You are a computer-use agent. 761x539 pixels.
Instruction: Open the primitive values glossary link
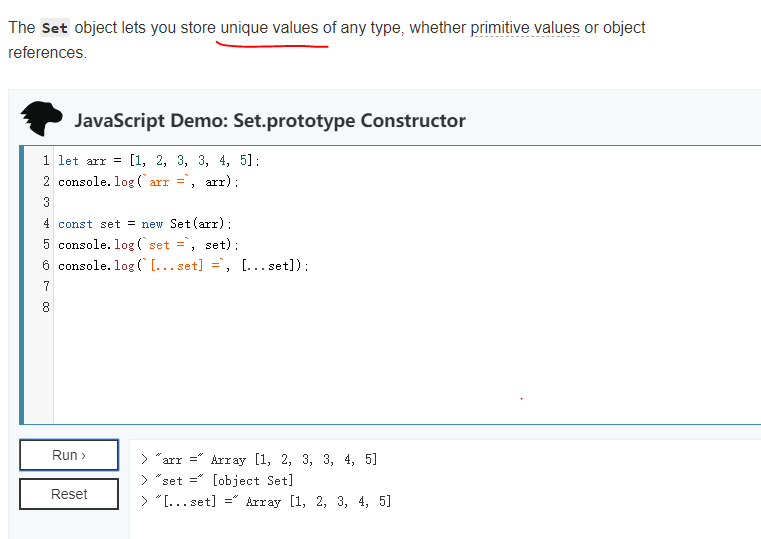pyautogui.click(x=525, y=28)
